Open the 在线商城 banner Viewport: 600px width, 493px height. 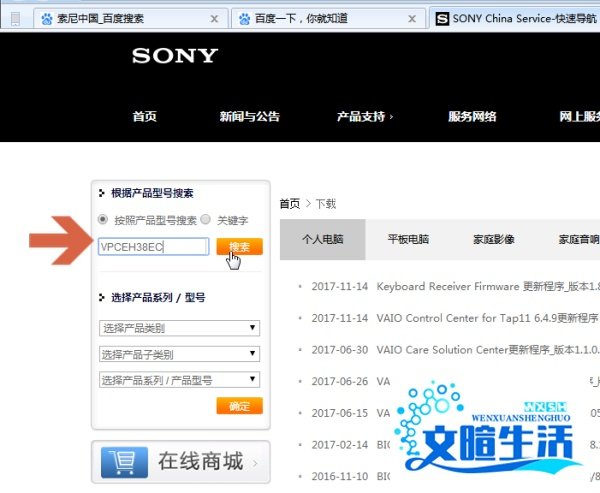tap(181, 462)
